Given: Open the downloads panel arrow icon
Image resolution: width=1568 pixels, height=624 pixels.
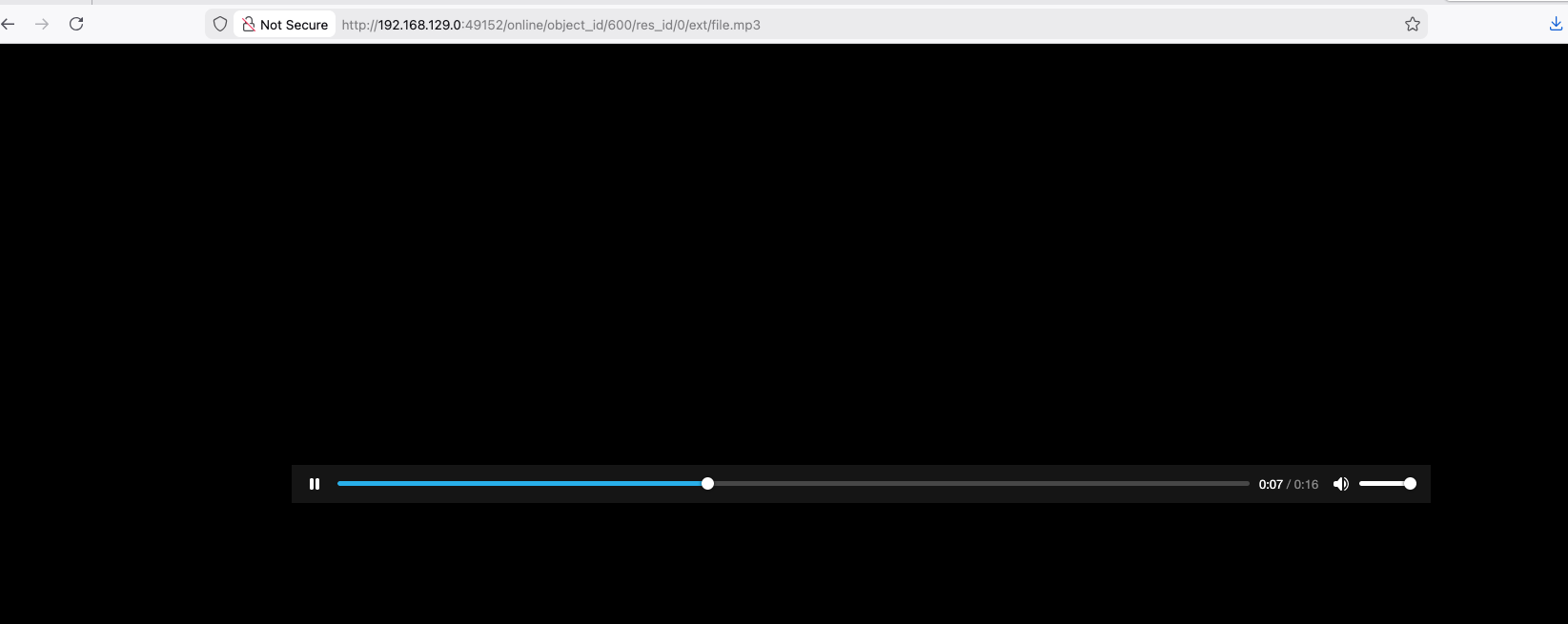Looking at the screenshot, I should tap(1556, 25).
